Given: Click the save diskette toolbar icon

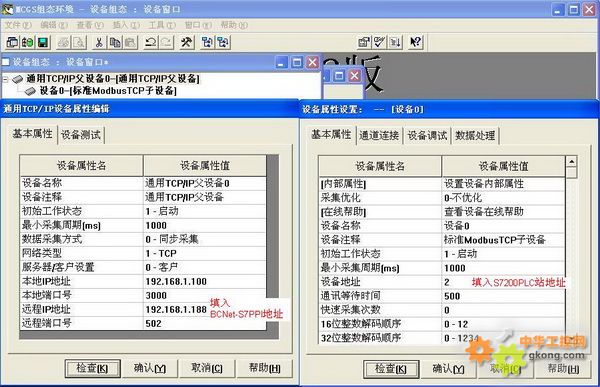Looking at the screenshot, I should pyautogui.click(x=43, y=42).
